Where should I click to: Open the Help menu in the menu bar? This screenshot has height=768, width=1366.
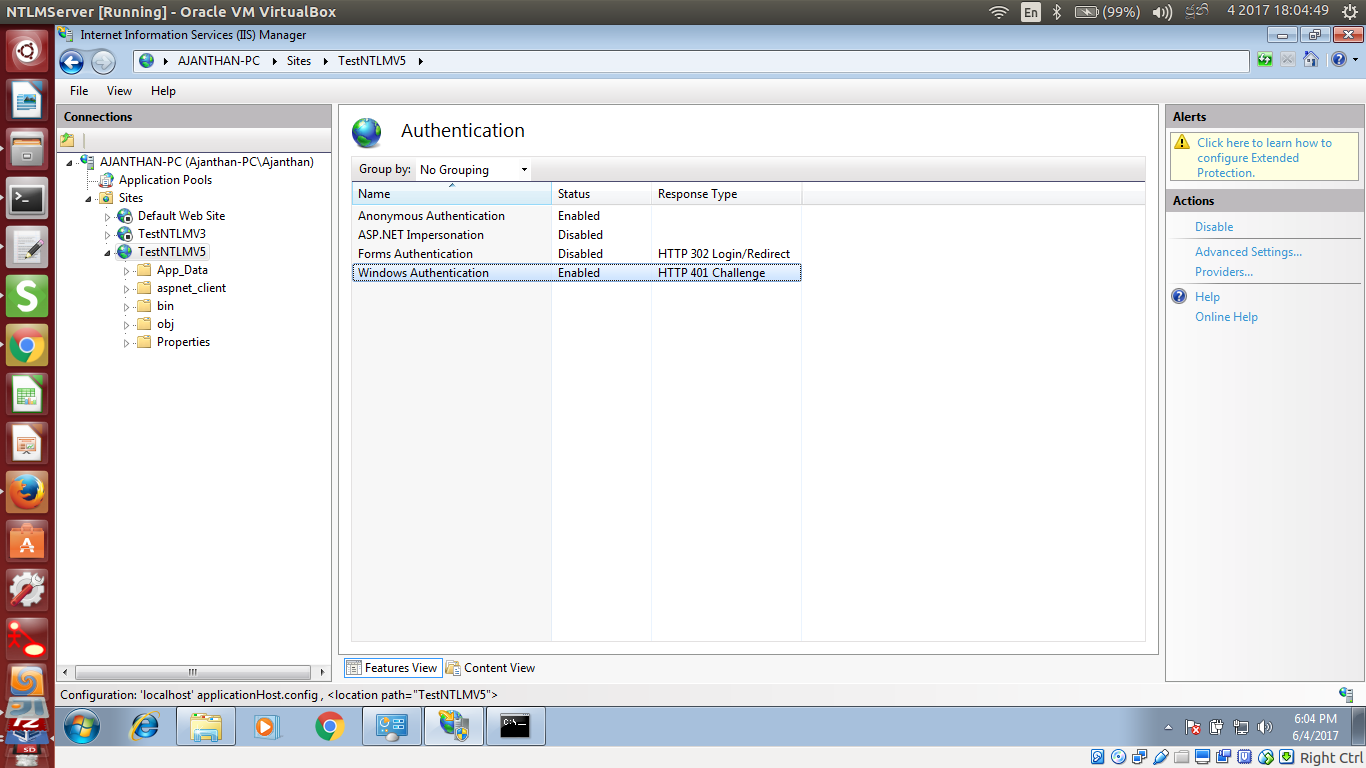click(163, 91)
